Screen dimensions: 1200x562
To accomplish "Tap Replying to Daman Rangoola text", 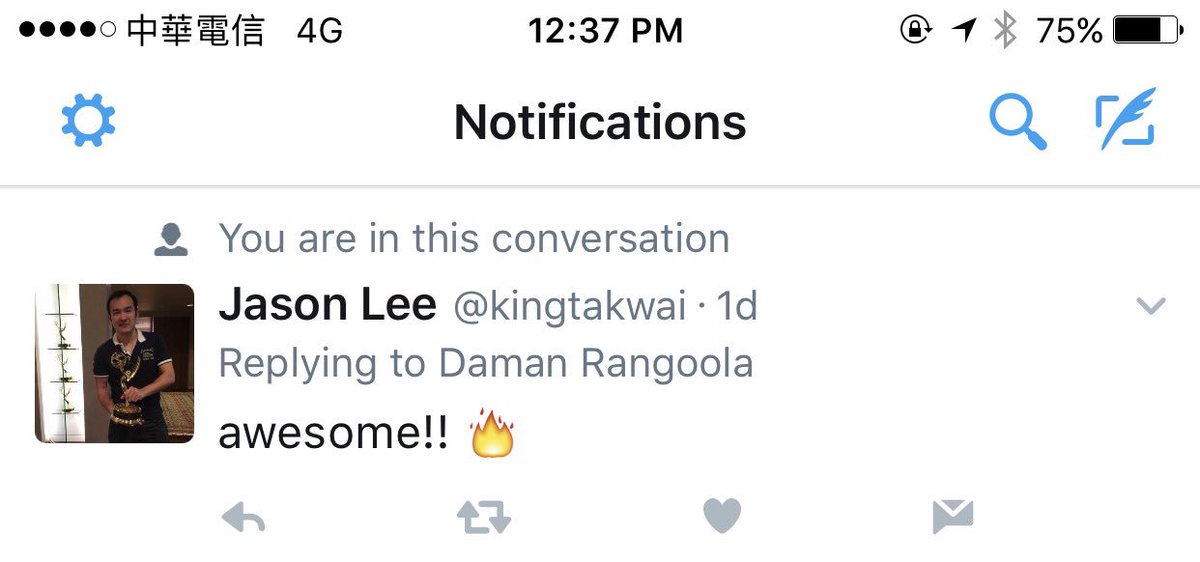I will coord(486,364).
